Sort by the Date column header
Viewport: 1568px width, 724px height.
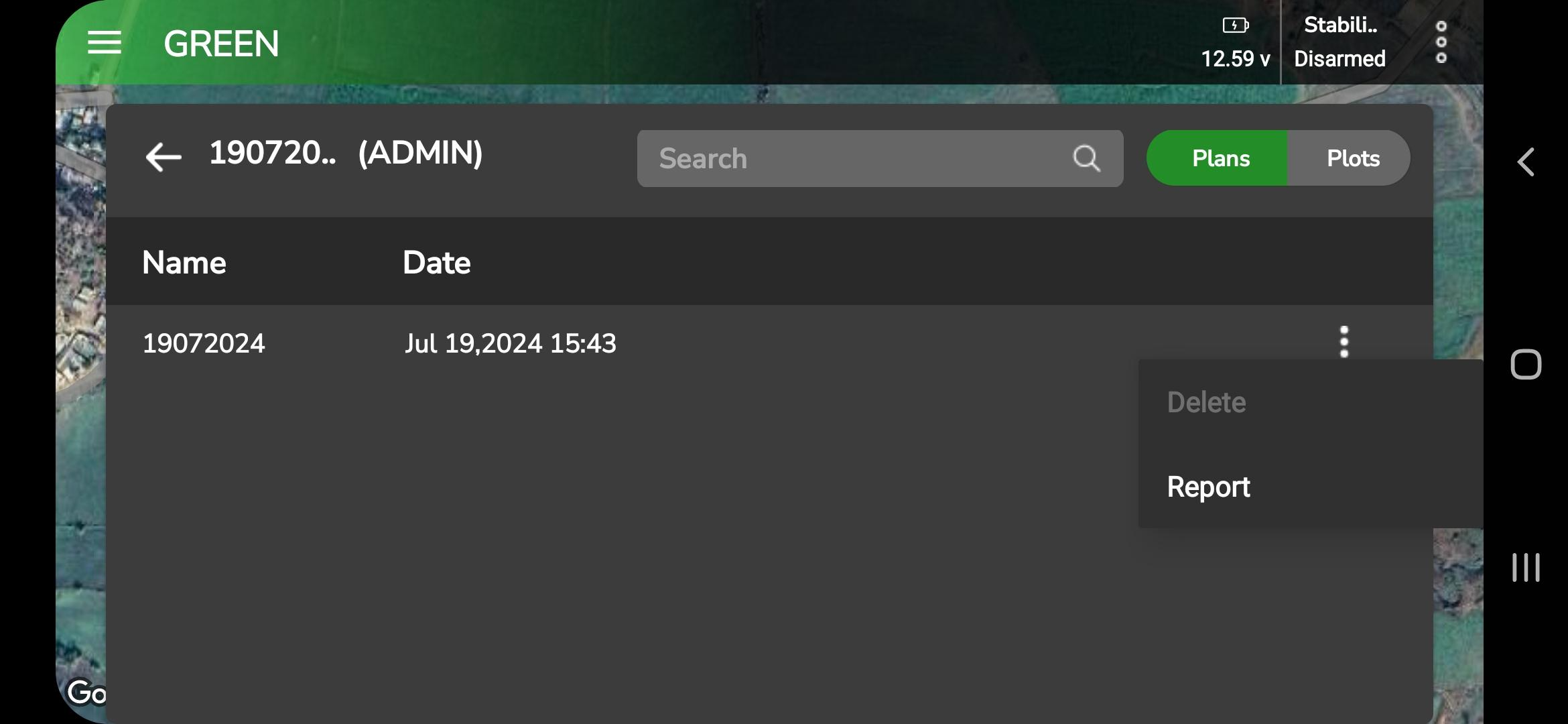coord(436,262)
